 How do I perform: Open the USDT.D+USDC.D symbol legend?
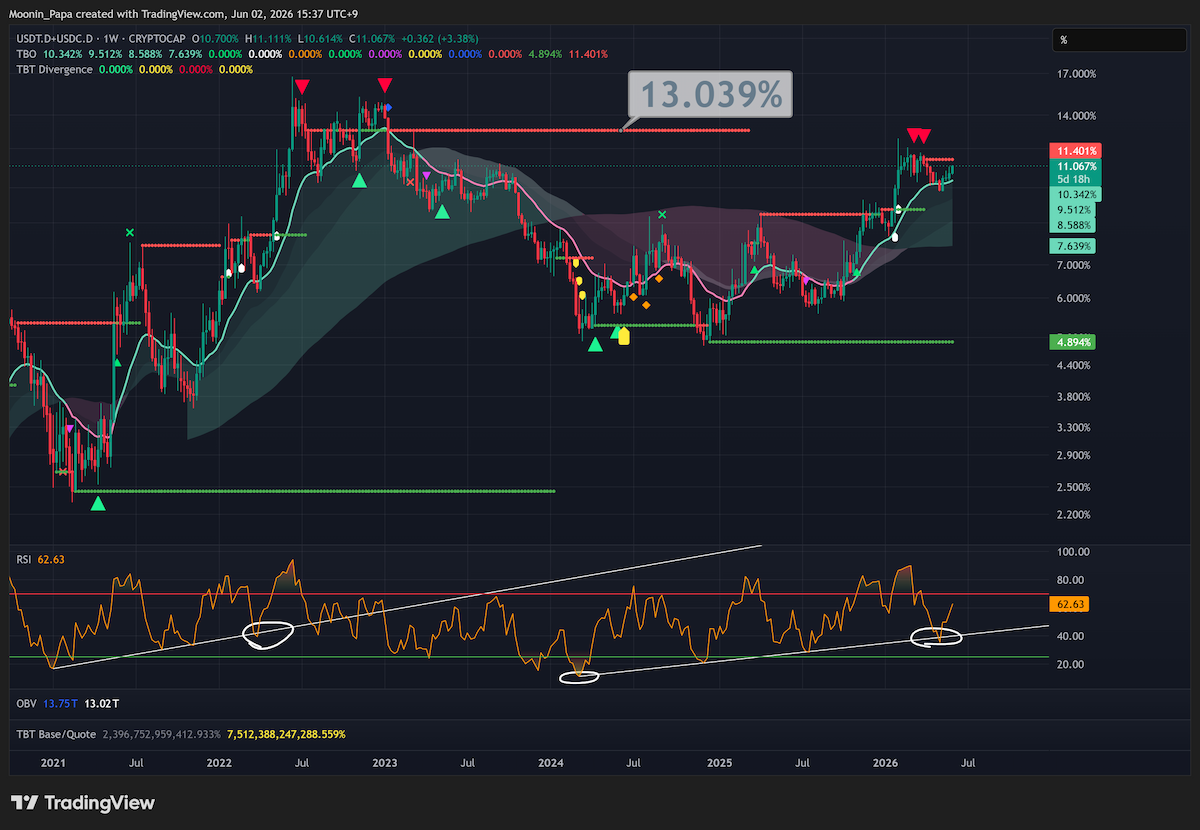(56, 38)
